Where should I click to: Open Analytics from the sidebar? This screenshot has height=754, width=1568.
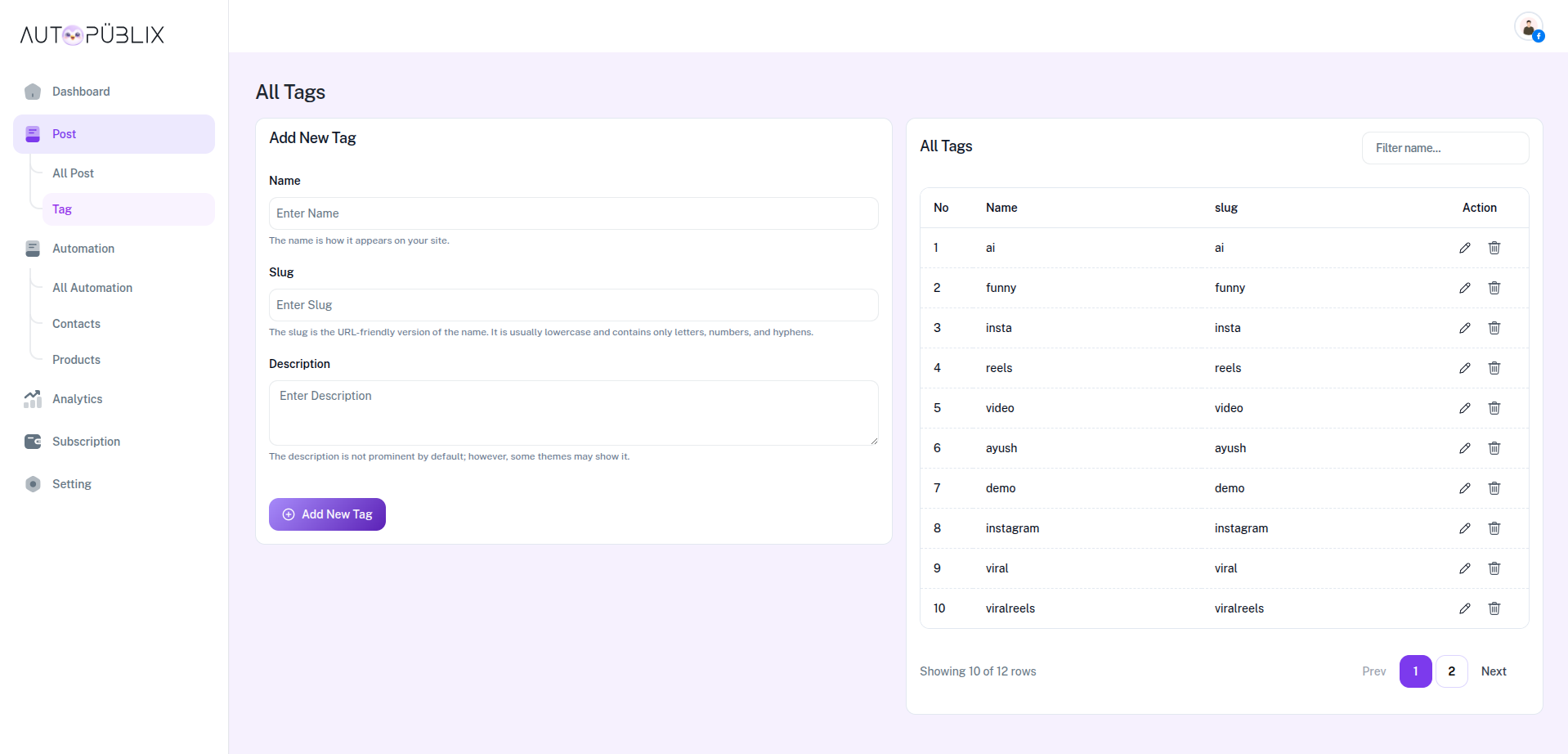pos(77,399)
